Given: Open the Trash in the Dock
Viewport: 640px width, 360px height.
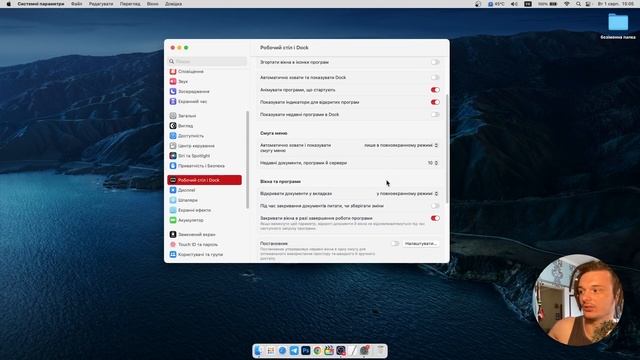Looking at the screenshot, I should [380, 351].
